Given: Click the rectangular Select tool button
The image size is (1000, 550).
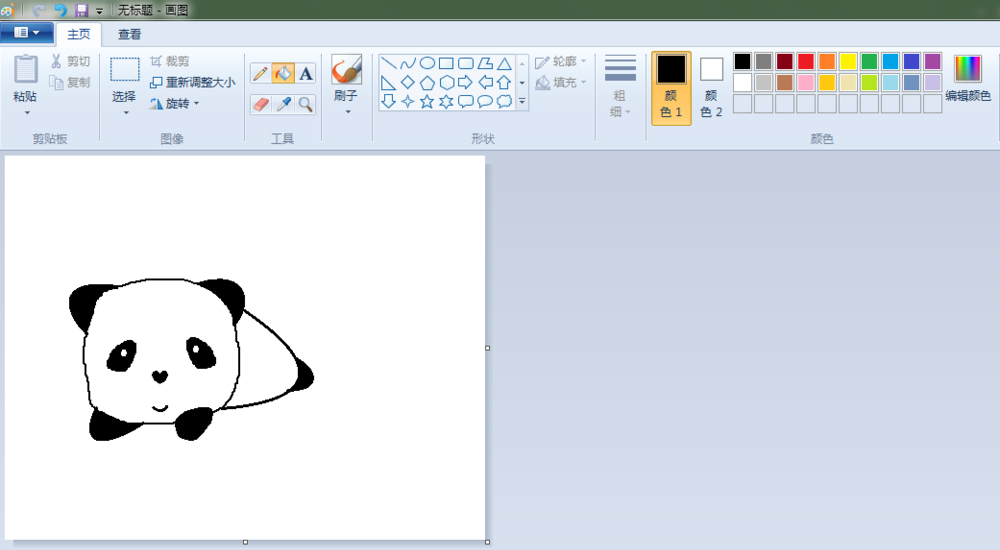Looking at the screenshot, I should pyautogui.click(x=124, y=70).
